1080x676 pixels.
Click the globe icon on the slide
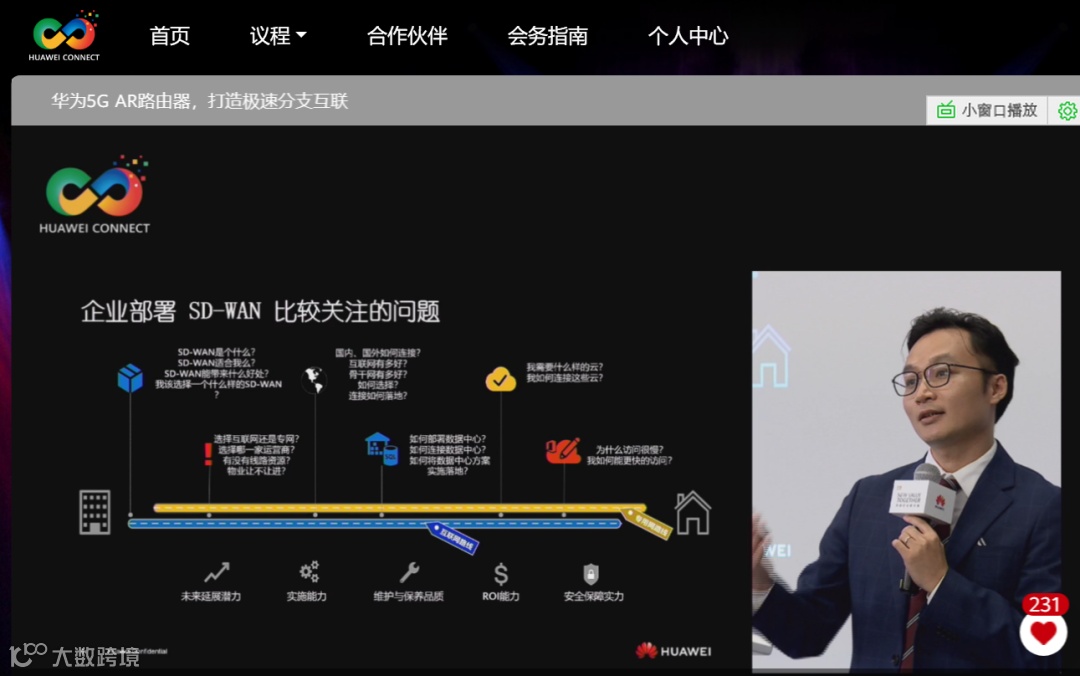click(x=314, y=380)
